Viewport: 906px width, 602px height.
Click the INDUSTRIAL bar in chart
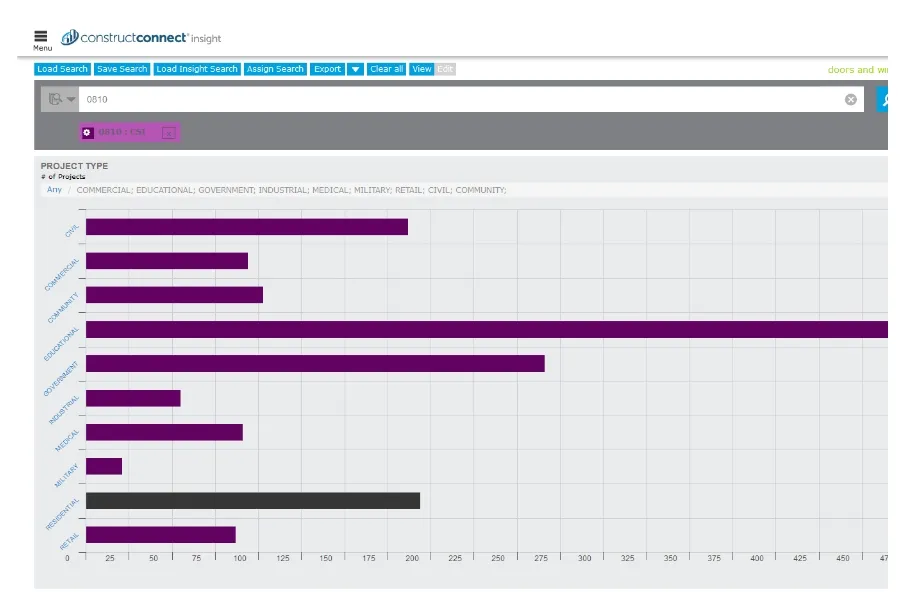tap(133, 398)
